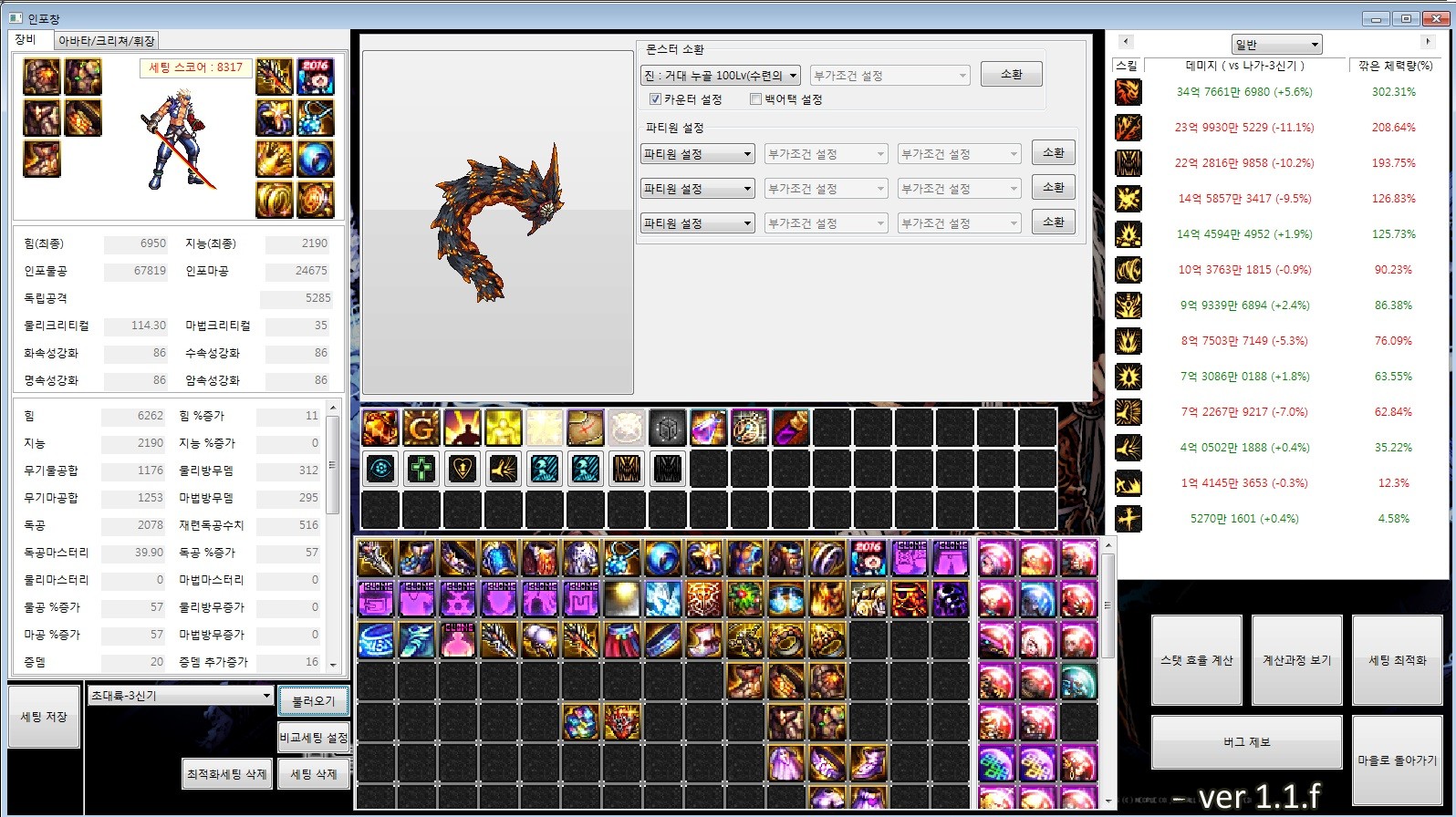Open the monster selection dropdown
The height and width of the screenshot is (817, 1456).
click(x=721, y=76)
